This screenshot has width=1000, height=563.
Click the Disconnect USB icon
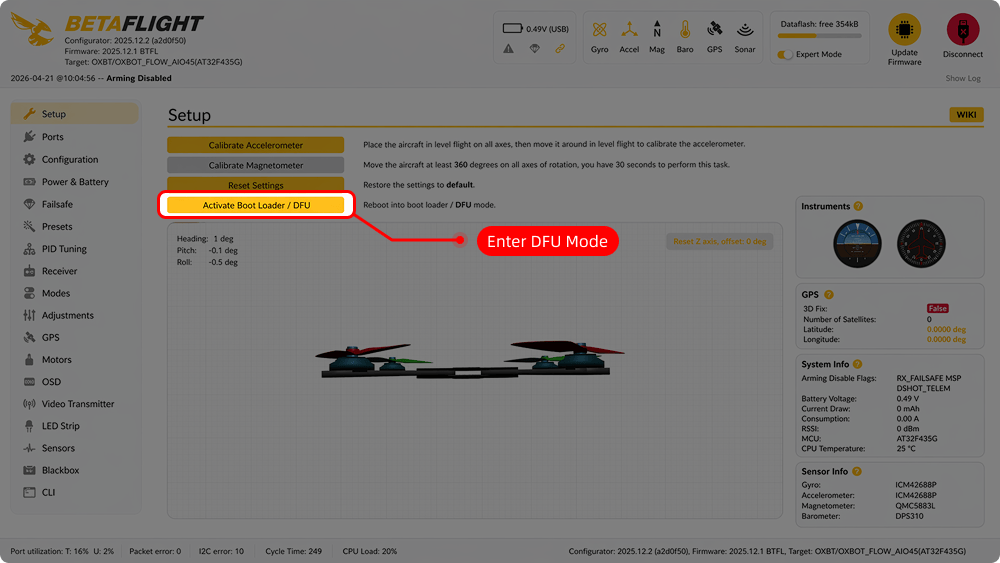pyautogui.click(x=962, y=30)
